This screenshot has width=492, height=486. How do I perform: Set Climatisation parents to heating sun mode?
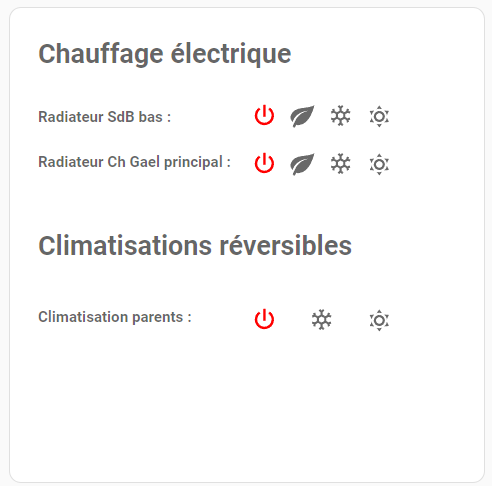click(x=379, y=320)
